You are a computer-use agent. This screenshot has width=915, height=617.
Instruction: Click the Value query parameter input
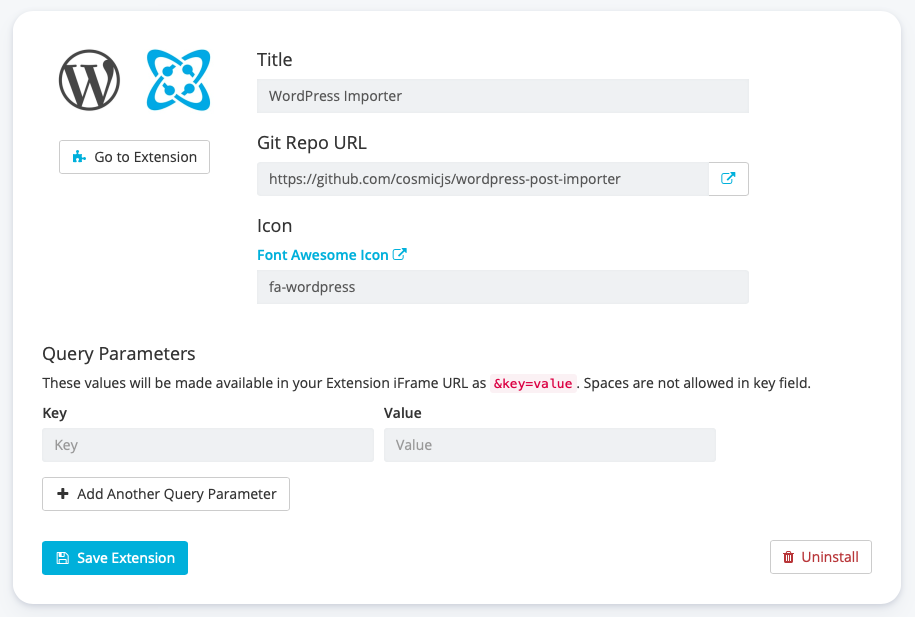click(549, 445)
